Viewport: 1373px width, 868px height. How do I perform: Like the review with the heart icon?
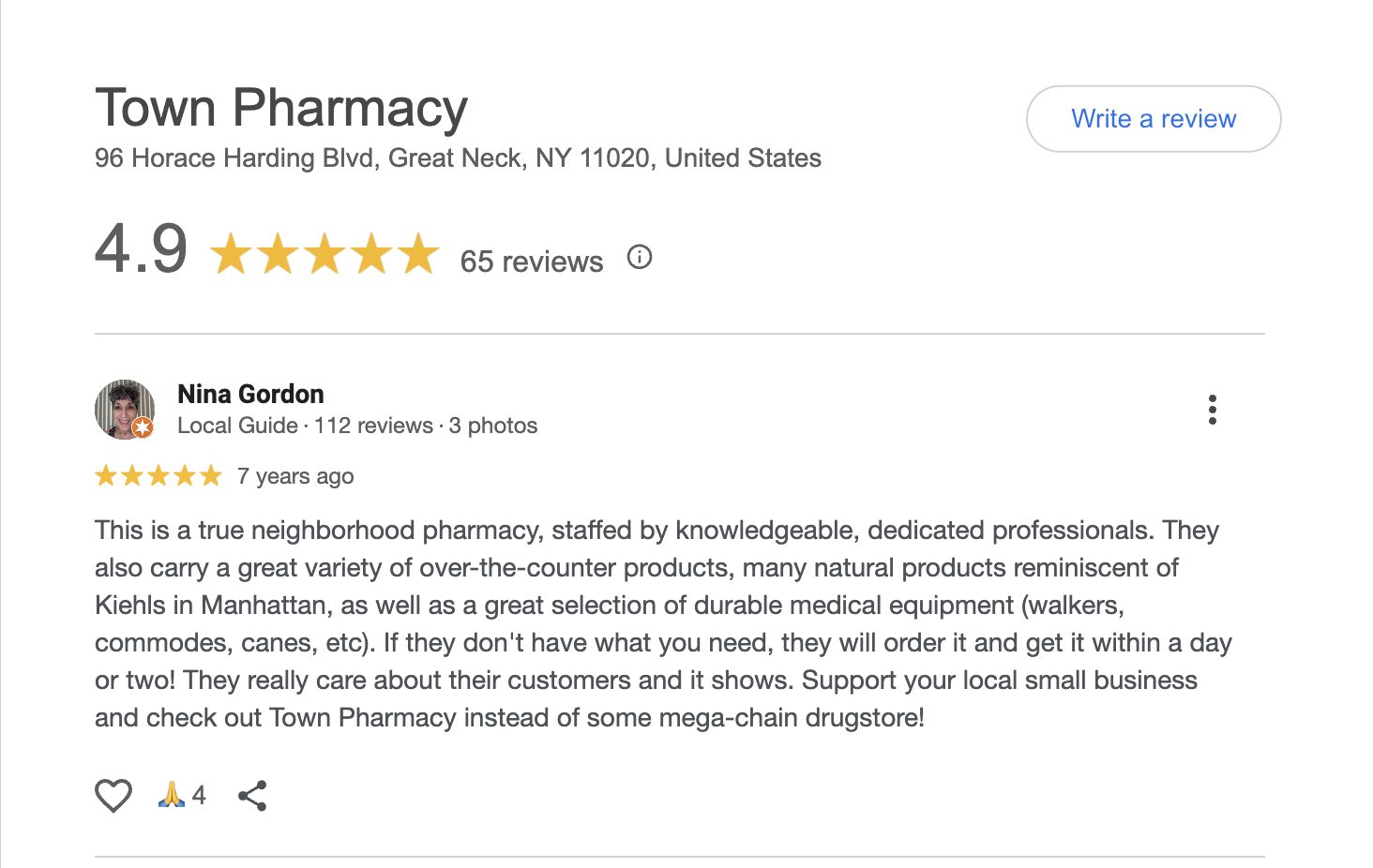113,796
